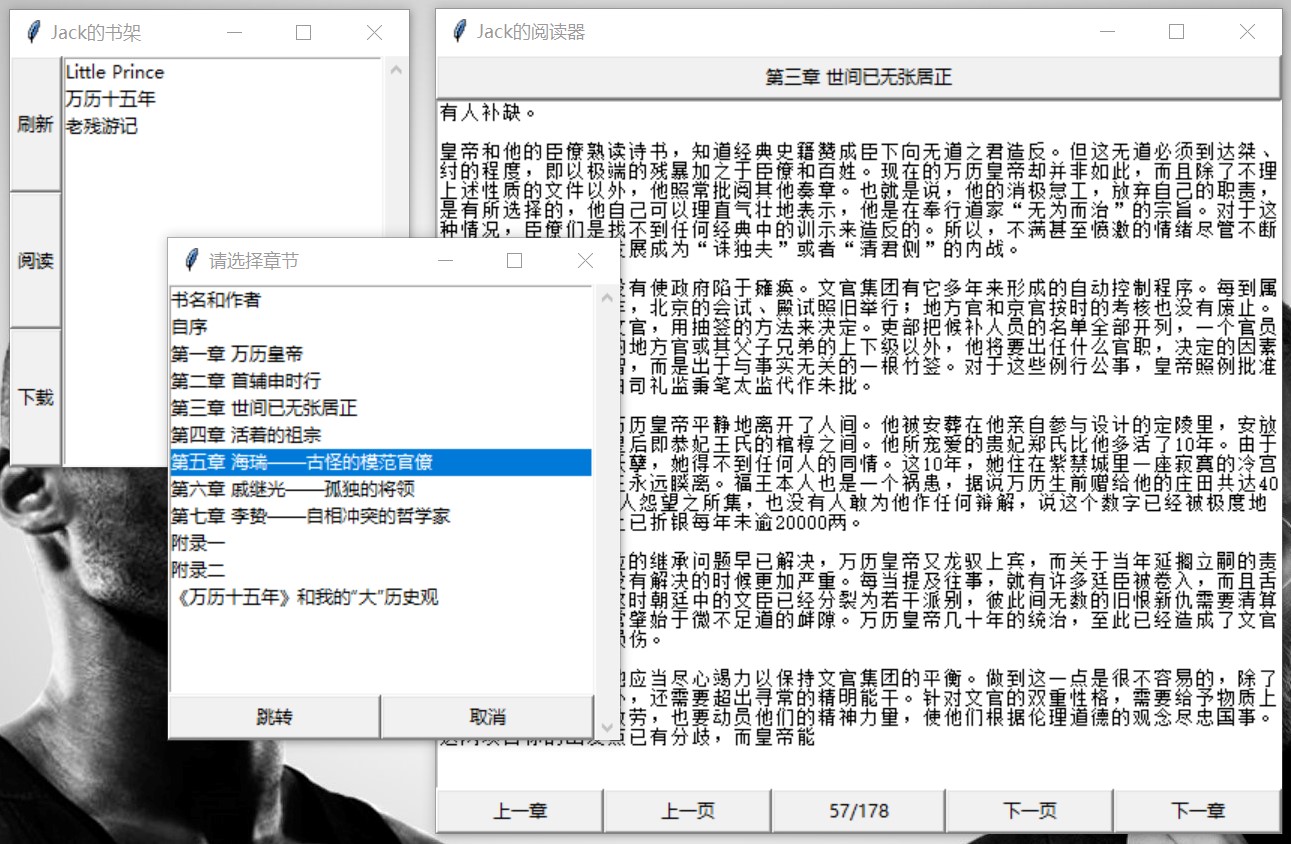
Task: Go to previous chapter with 上一章
Action: point(520,810)
